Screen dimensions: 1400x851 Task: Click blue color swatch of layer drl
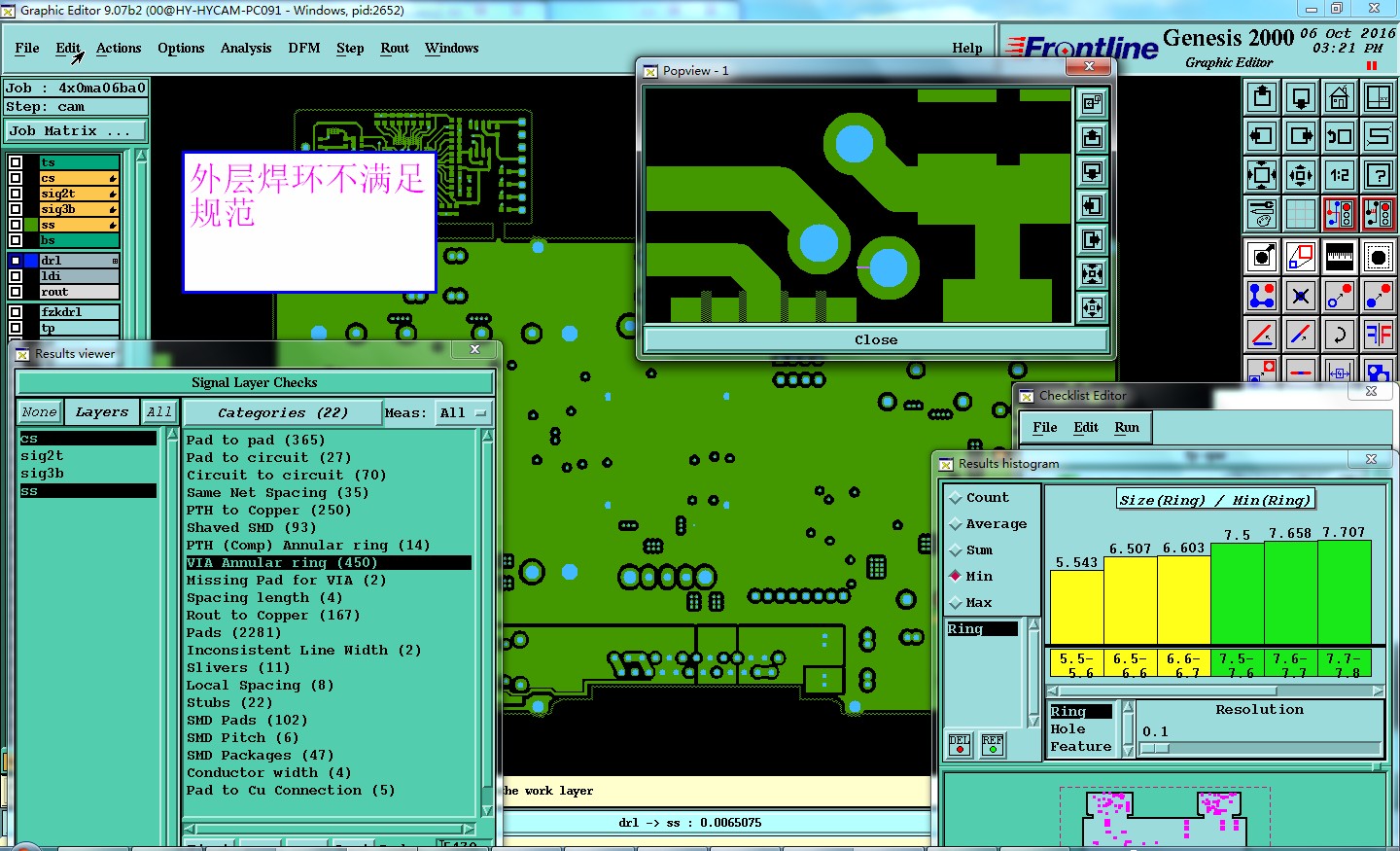(x=31, y=261)
